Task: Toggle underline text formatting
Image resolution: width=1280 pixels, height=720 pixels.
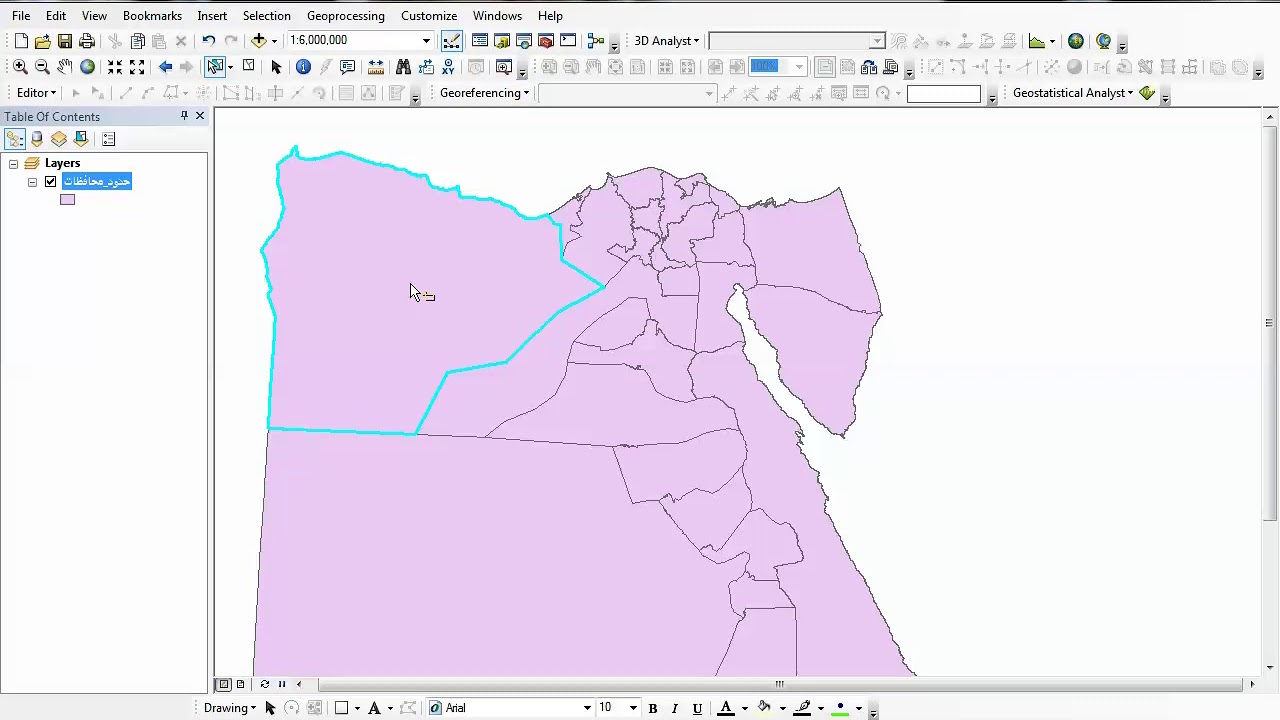Action: 697,708
